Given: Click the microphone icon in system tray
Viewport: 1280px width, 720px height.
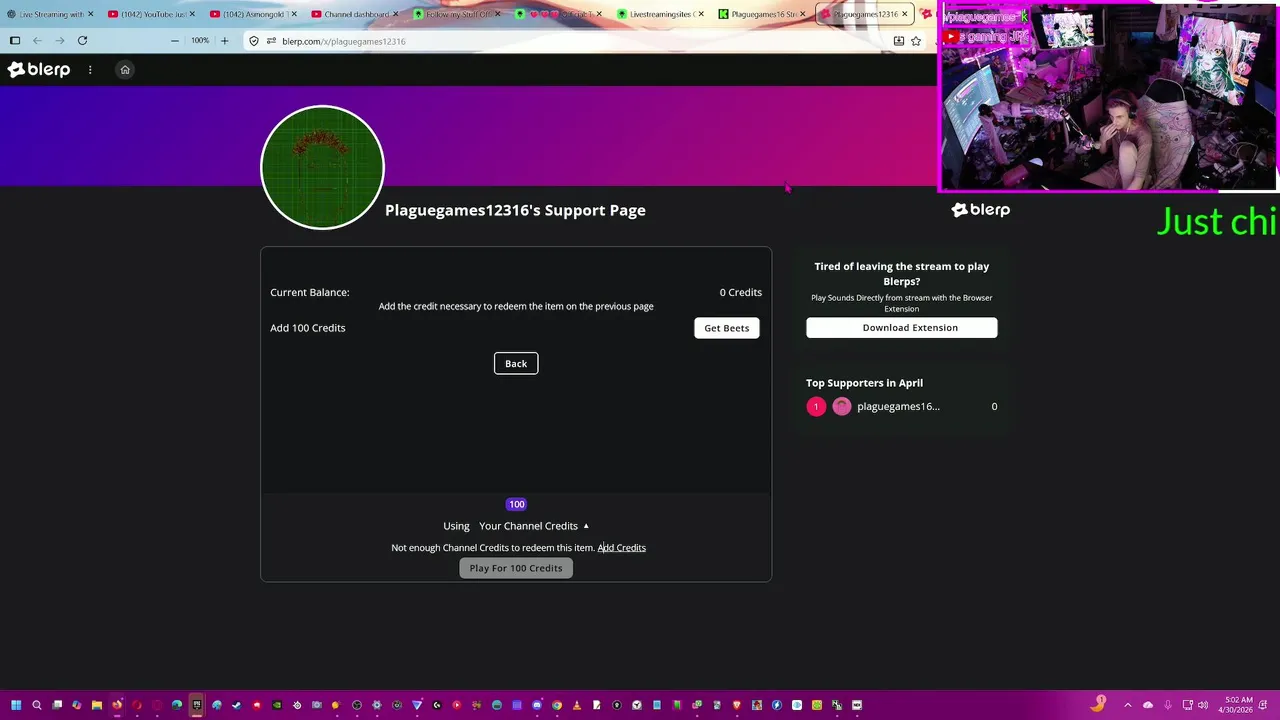Looking at the screenshot, I should pos(1167,705).
